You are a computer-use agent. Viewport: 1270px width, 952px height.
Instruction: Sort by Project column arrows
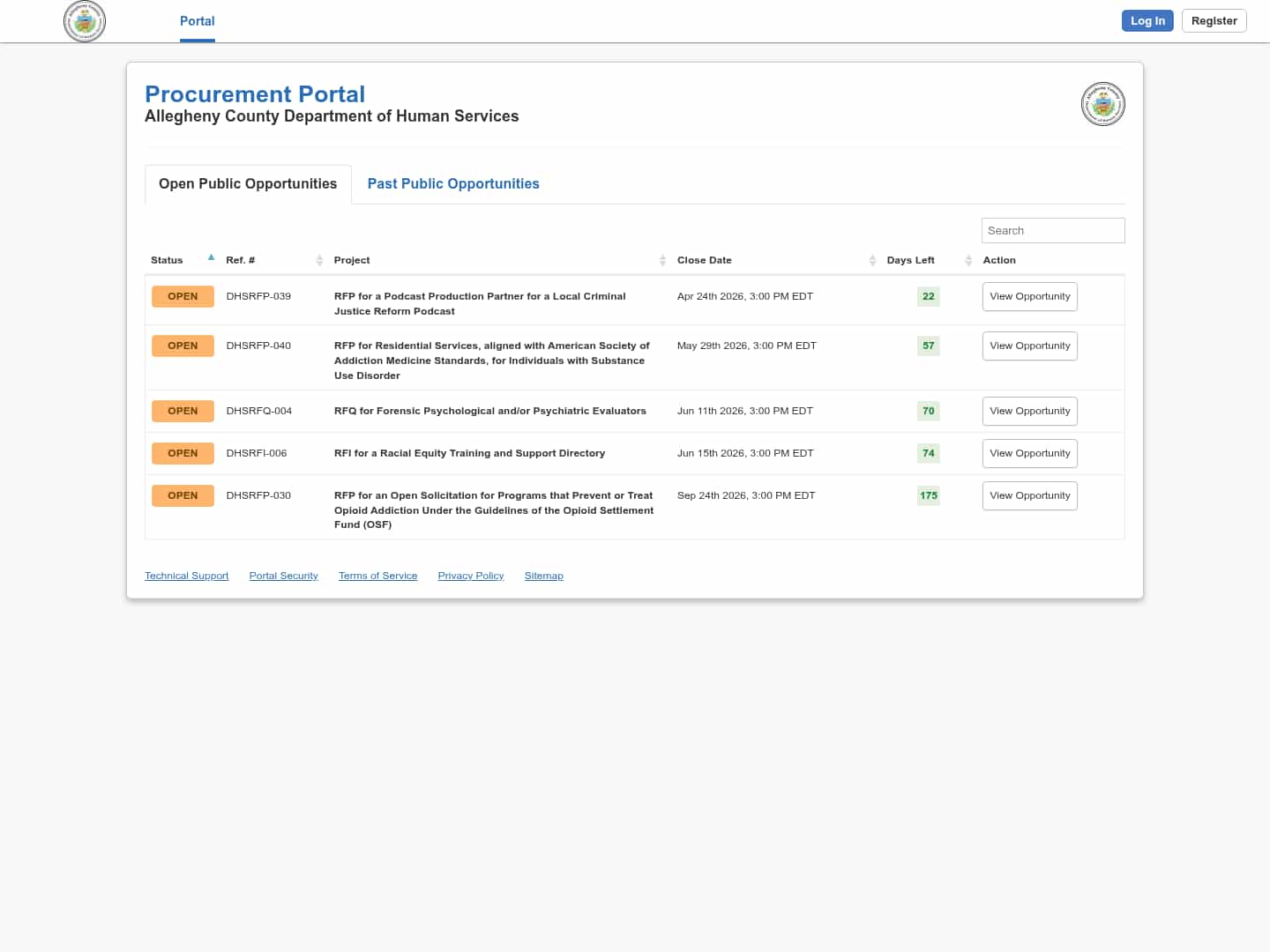(x=662, y=260)
